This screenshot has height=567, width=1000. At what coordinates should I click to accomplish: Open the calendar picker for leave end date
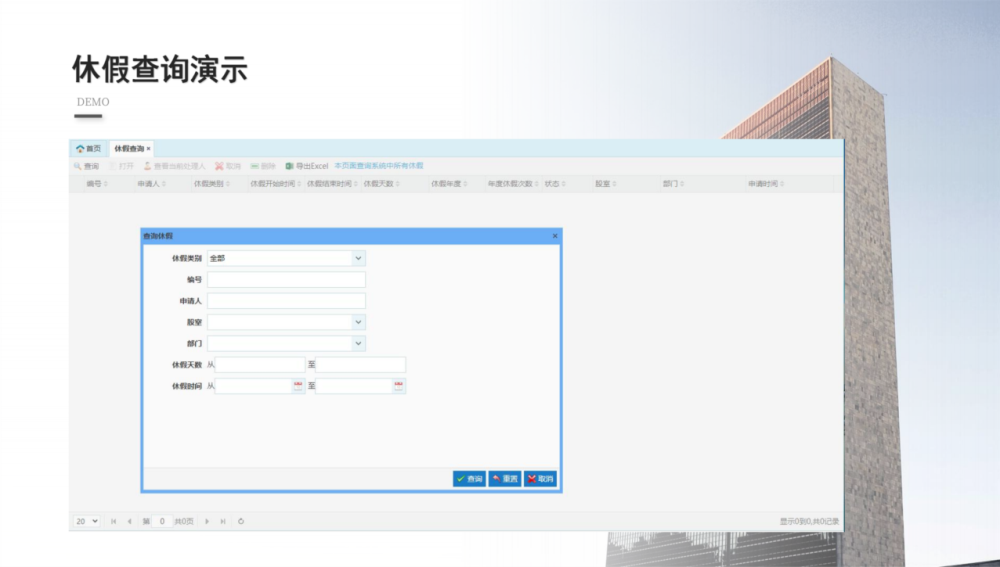click(398, 386)
